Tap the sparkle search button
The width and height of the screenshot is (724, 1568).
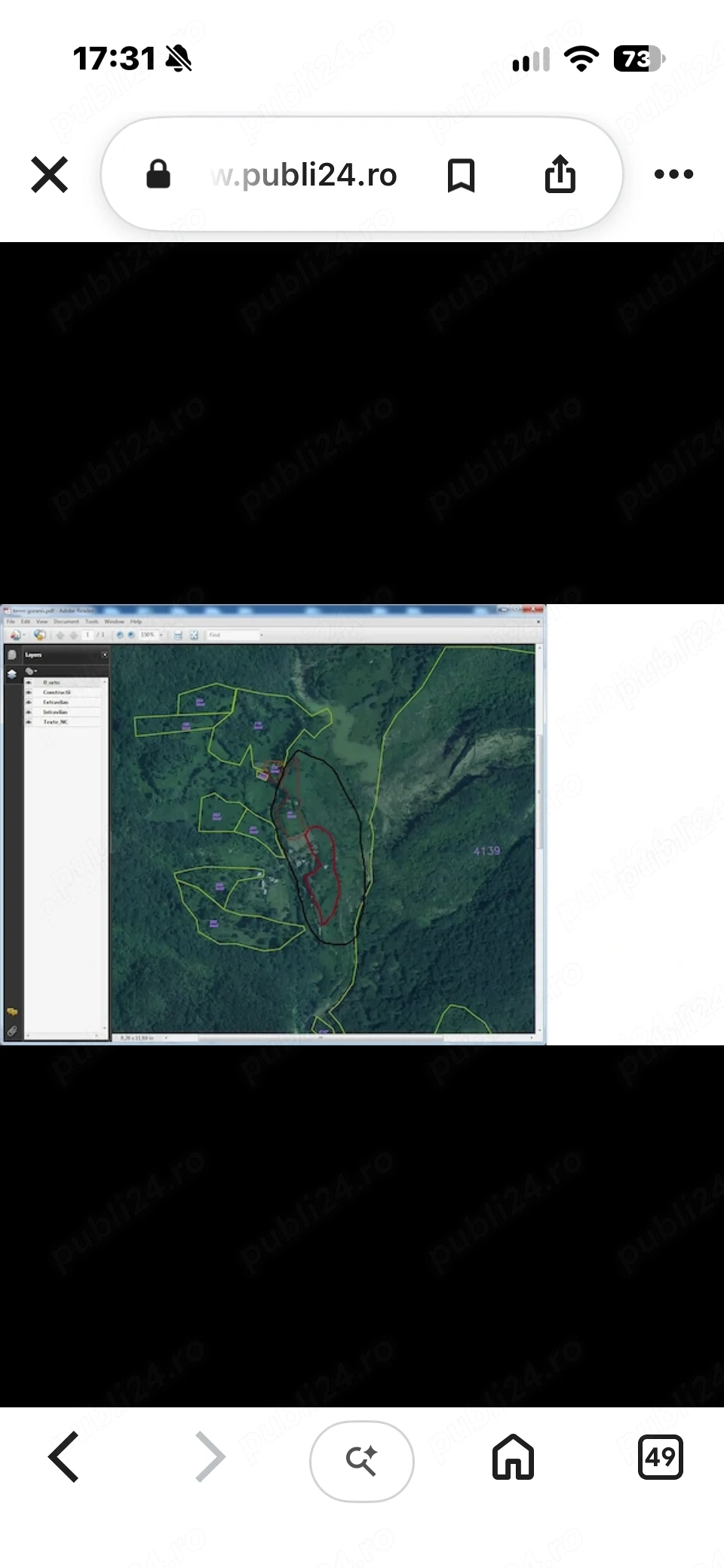(x=362, y=1460)
